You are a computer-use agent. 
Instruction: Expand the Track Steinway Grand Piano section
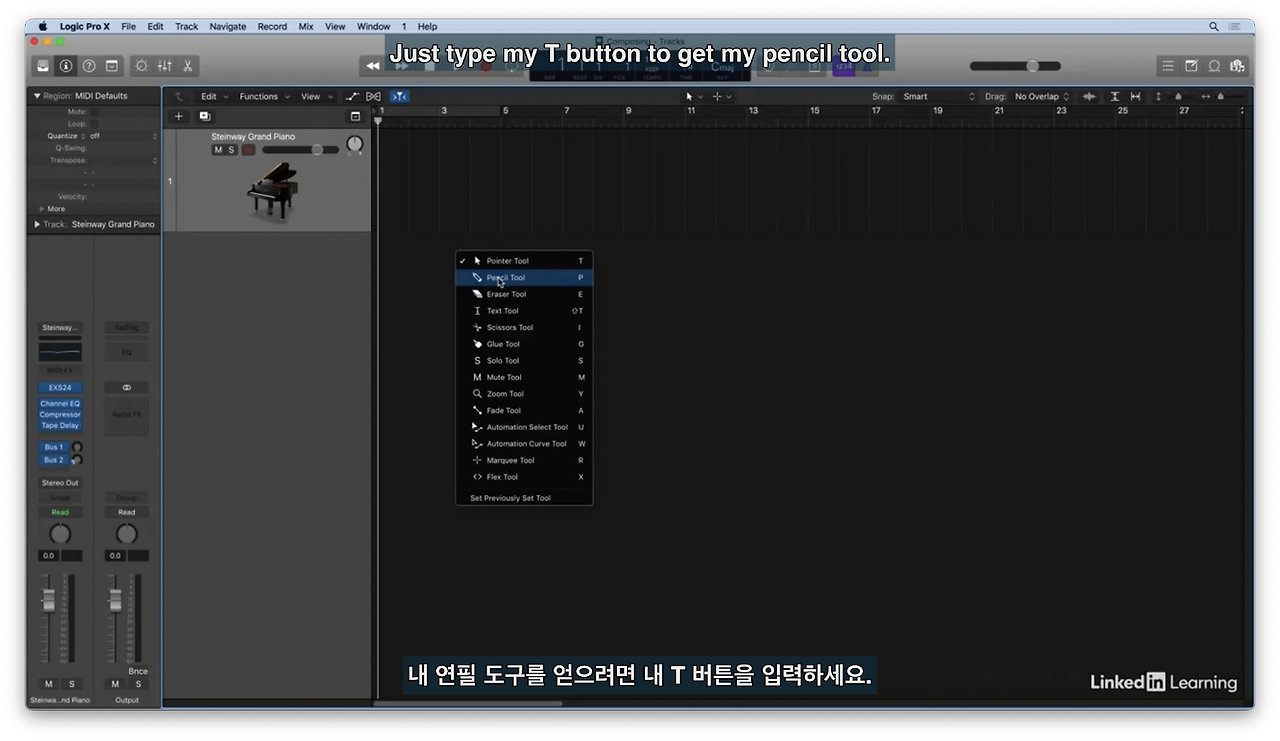click(x=38, y=225)
